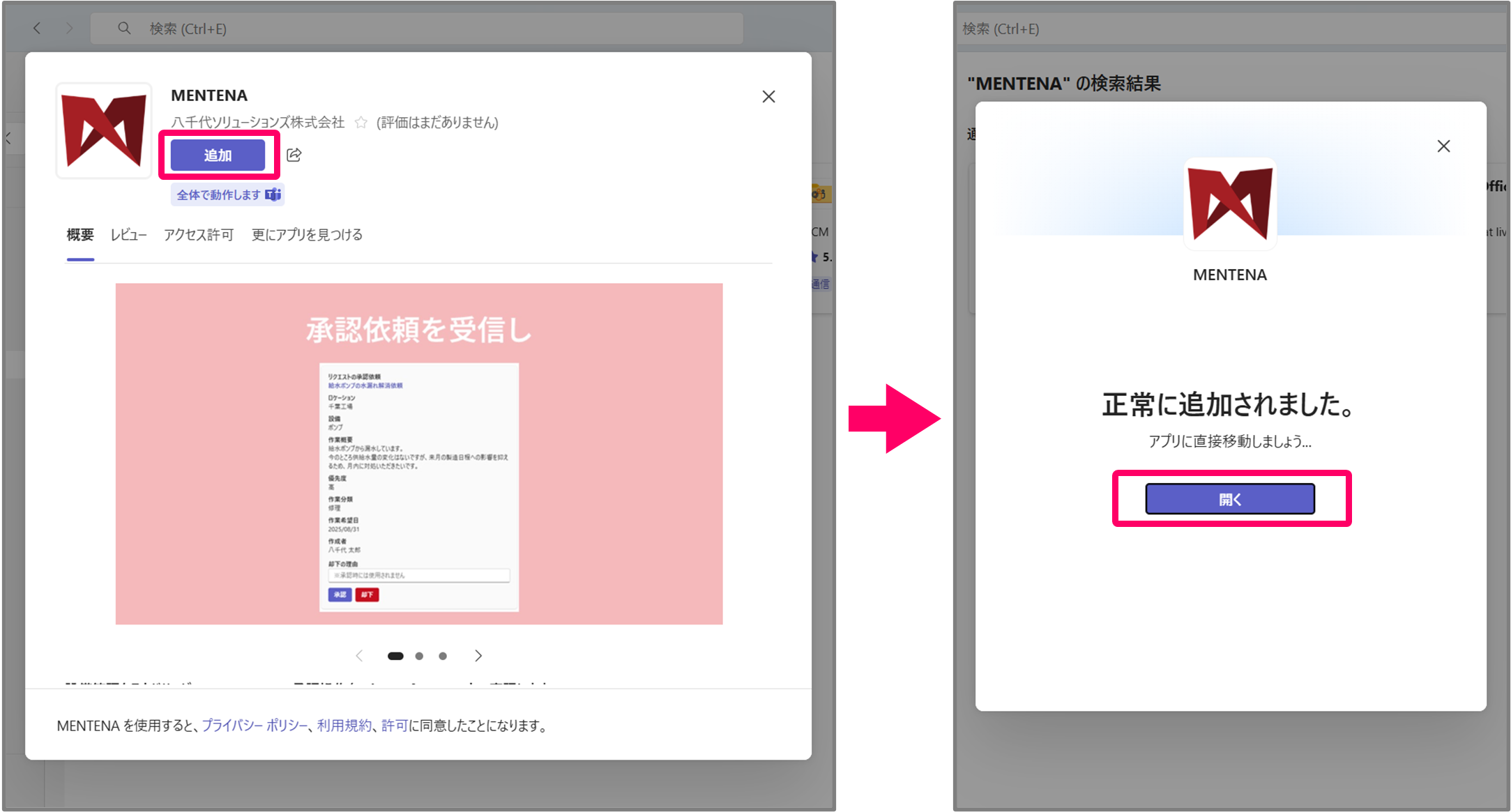Screen dimensions: 1511x812
Task: Click the forward navigation arrow
Action: coord(69,29)
